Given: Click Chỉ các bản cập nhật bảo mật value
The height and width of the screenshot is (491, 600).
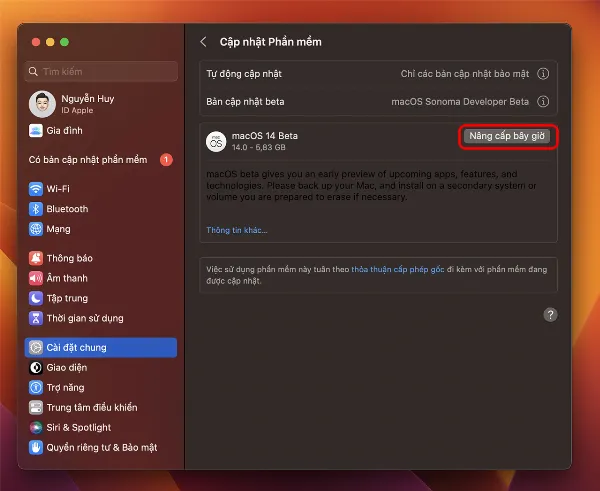Looking at the screenshot, I should (x=465, y=73).
